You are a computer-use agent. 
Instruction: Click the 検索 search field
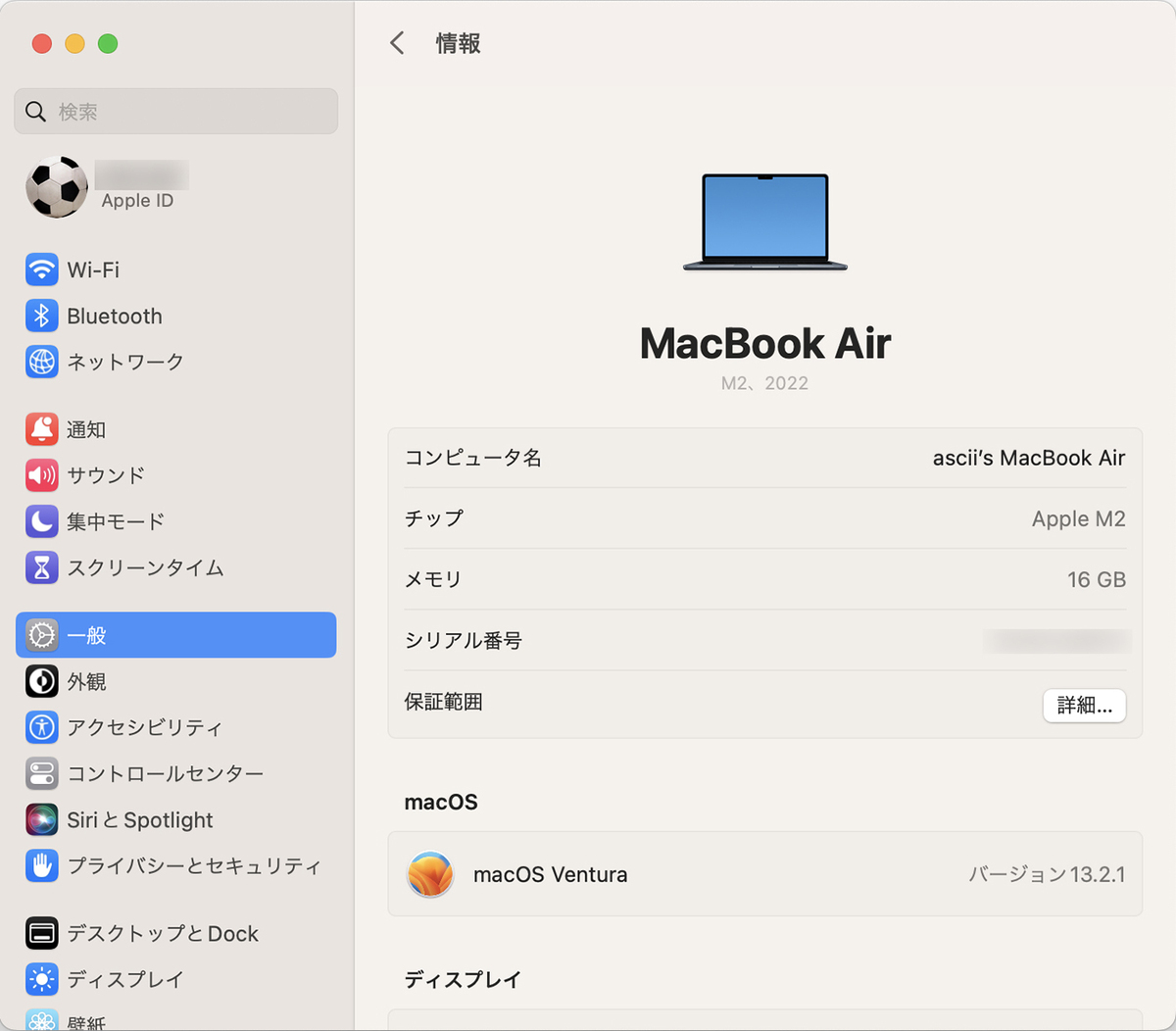(x=176, y=112)
